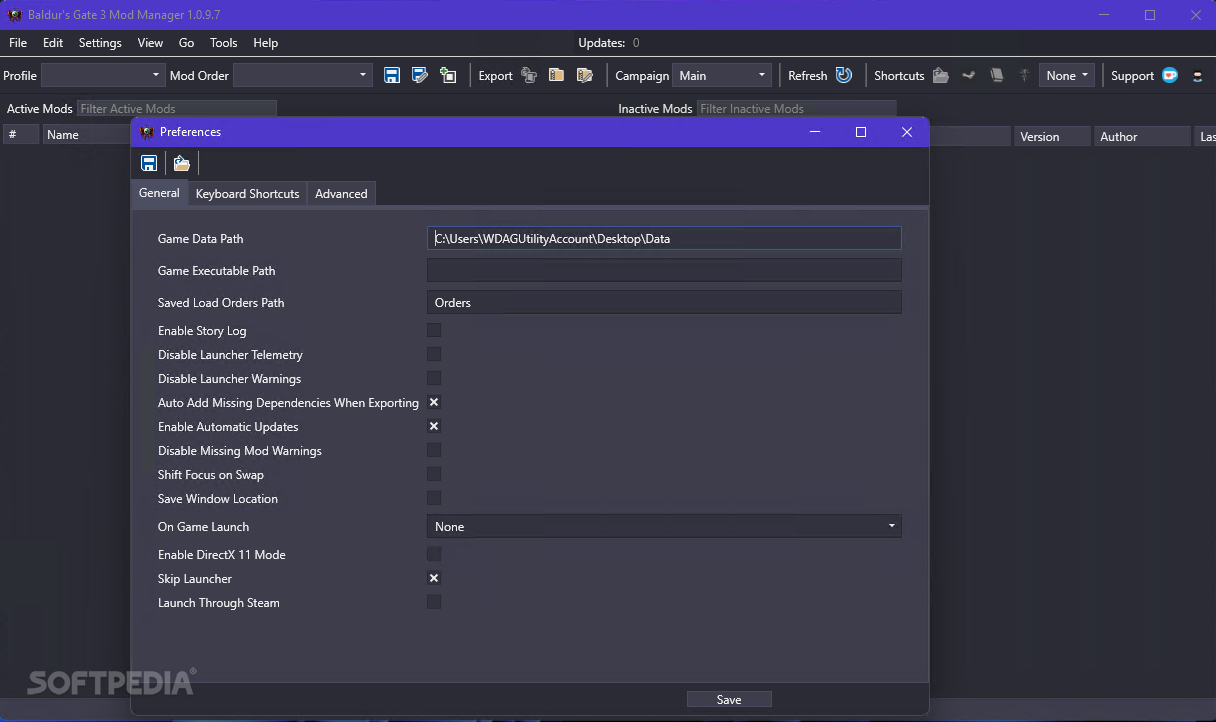This screenshot has height=722, width=1216.
Task: Toggle Enable Story Log checkbox
Action: tap(434, 330)
